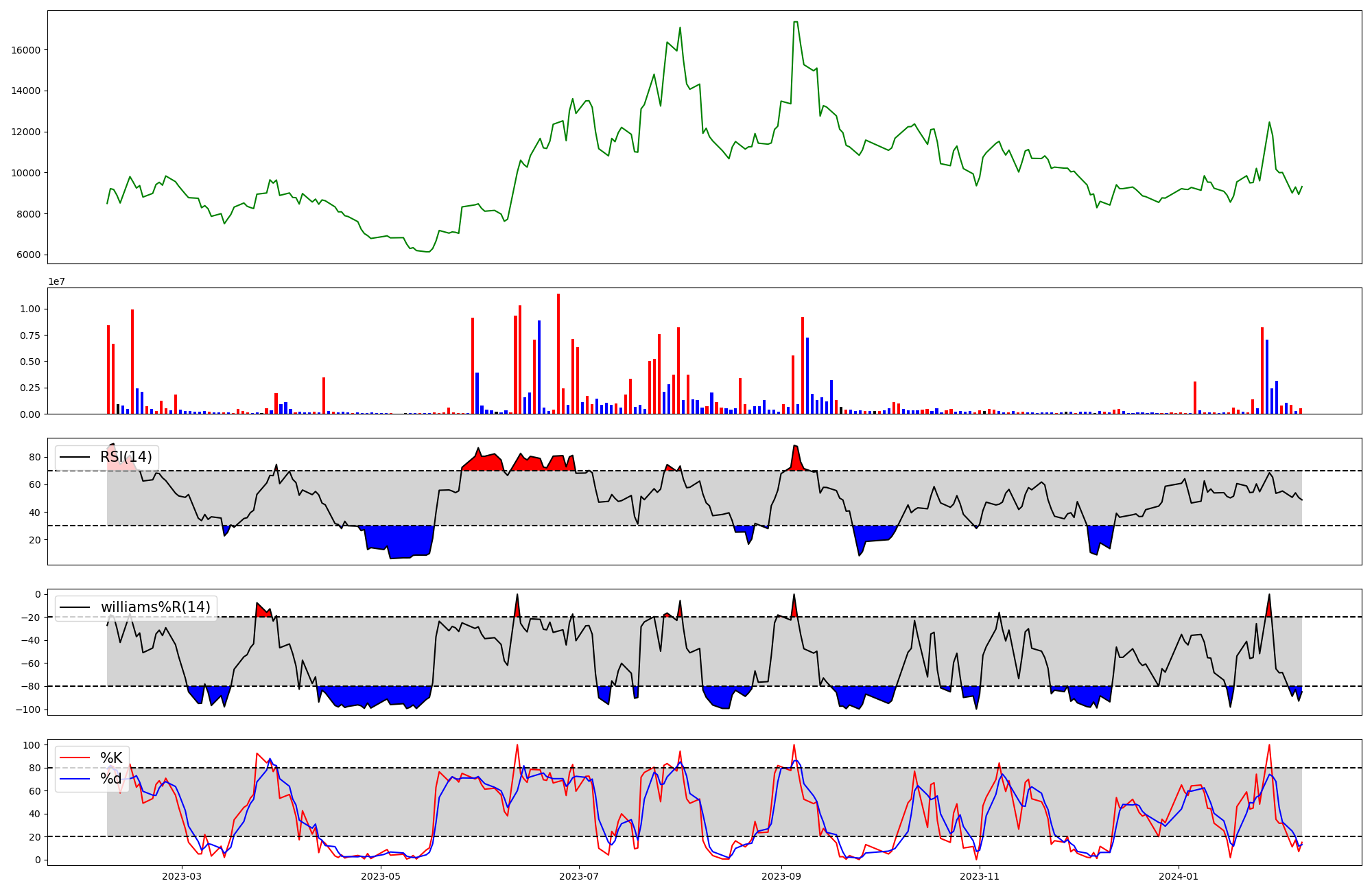Click the 100 tick on stochastic axis

pyautogui.click(x=32, y=745)
